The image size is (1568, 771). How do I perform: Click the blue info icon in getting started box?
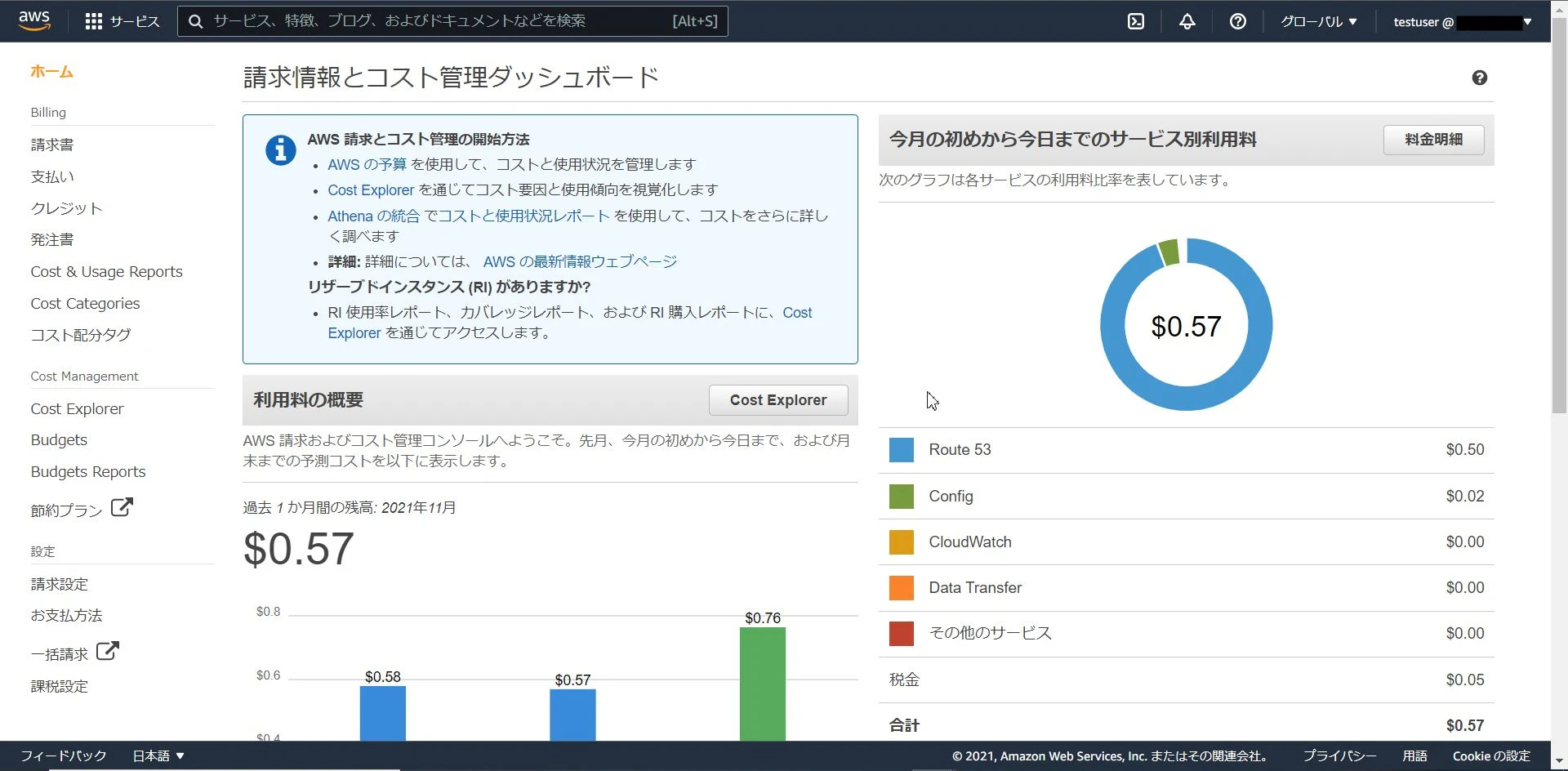pos(280,150)
